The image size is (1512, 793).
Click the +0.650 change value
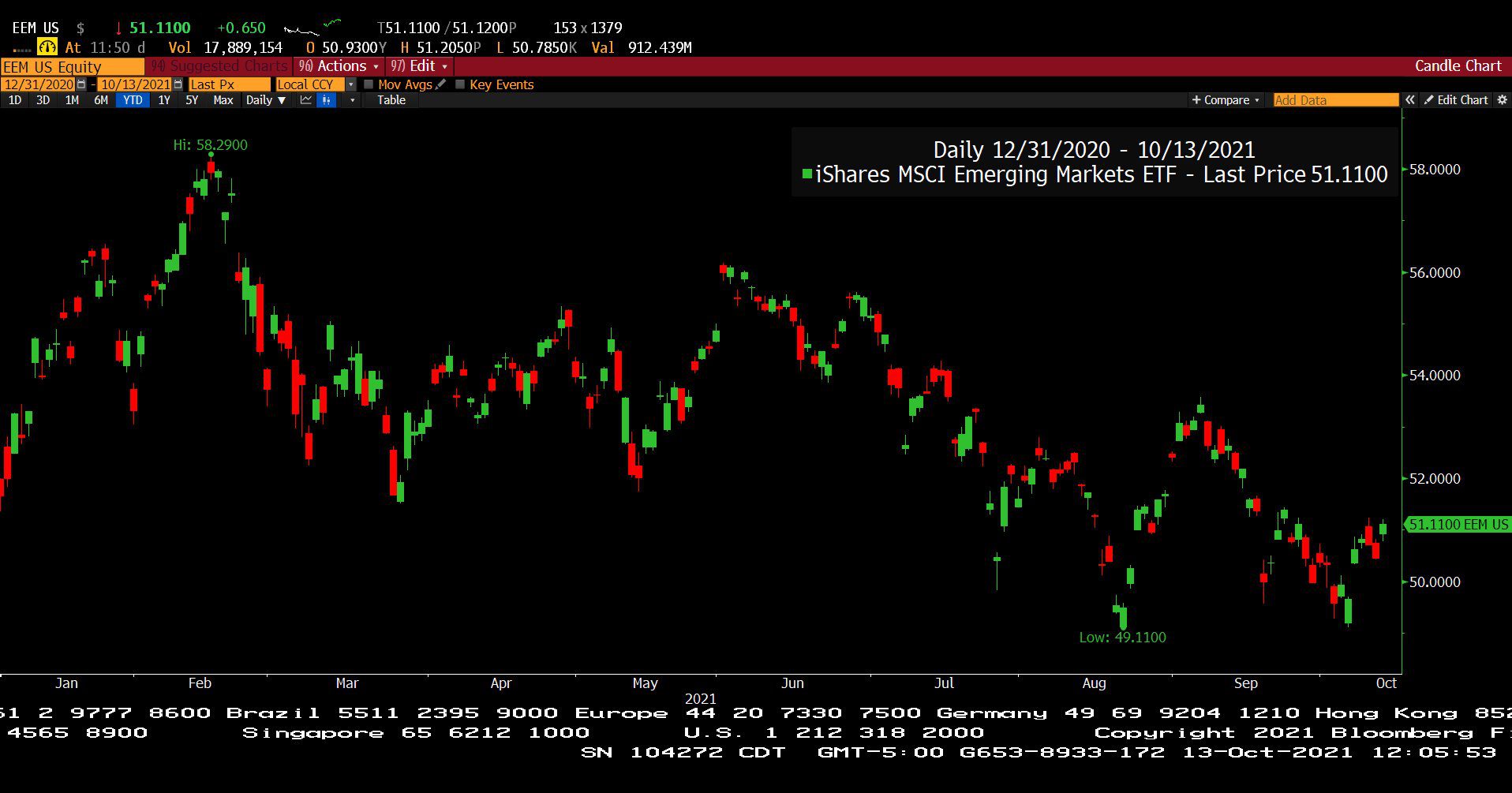click(x=241, y=28)
